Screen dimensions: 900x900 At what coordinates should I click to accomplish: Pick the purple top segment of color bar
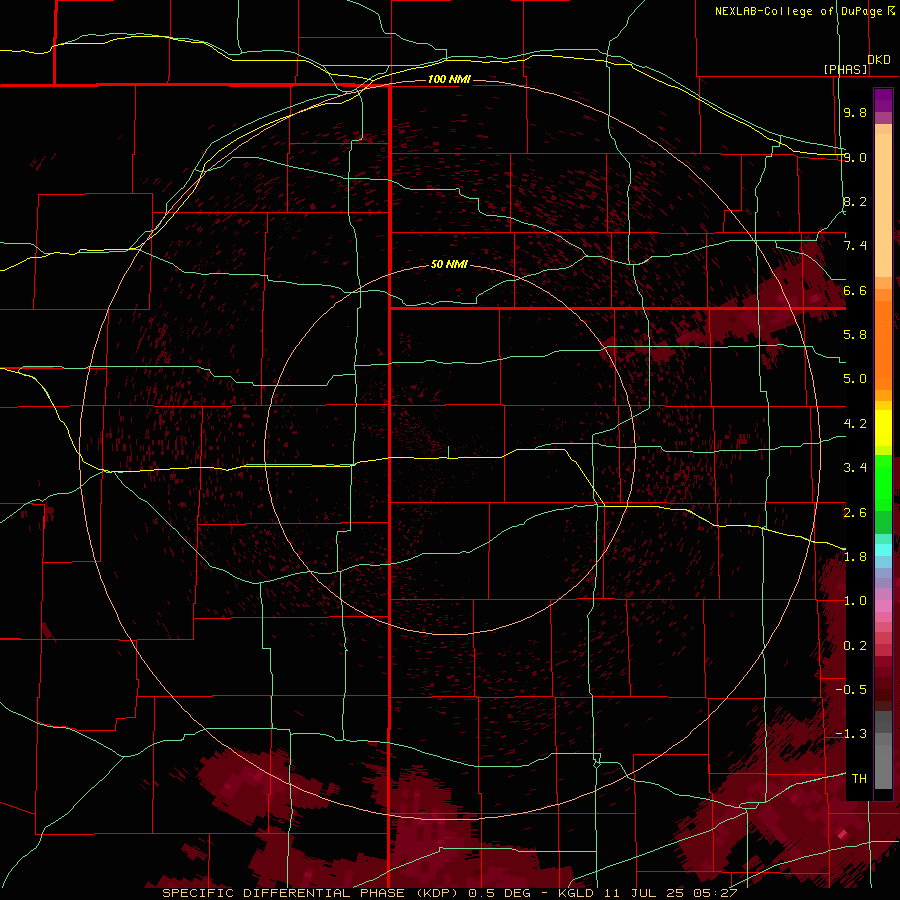tap(883, 100)
